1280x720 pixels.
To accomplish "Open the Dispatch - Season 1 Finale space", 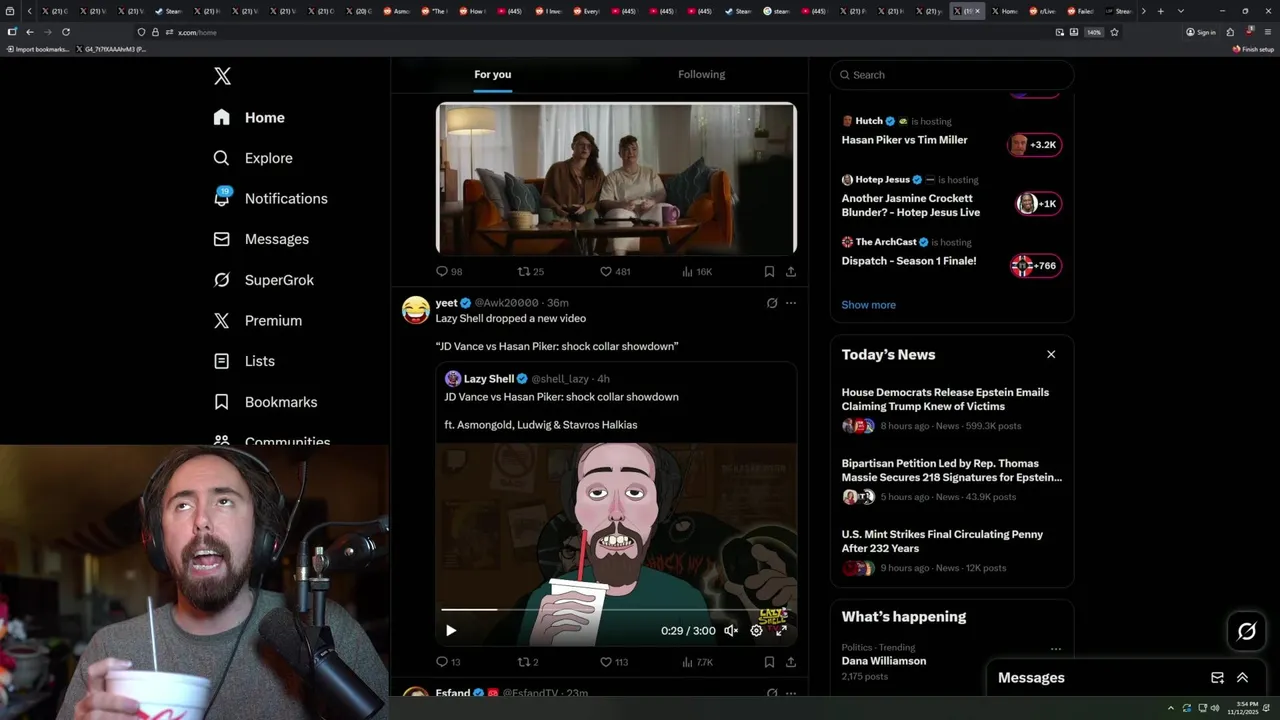I will point(909,261).
